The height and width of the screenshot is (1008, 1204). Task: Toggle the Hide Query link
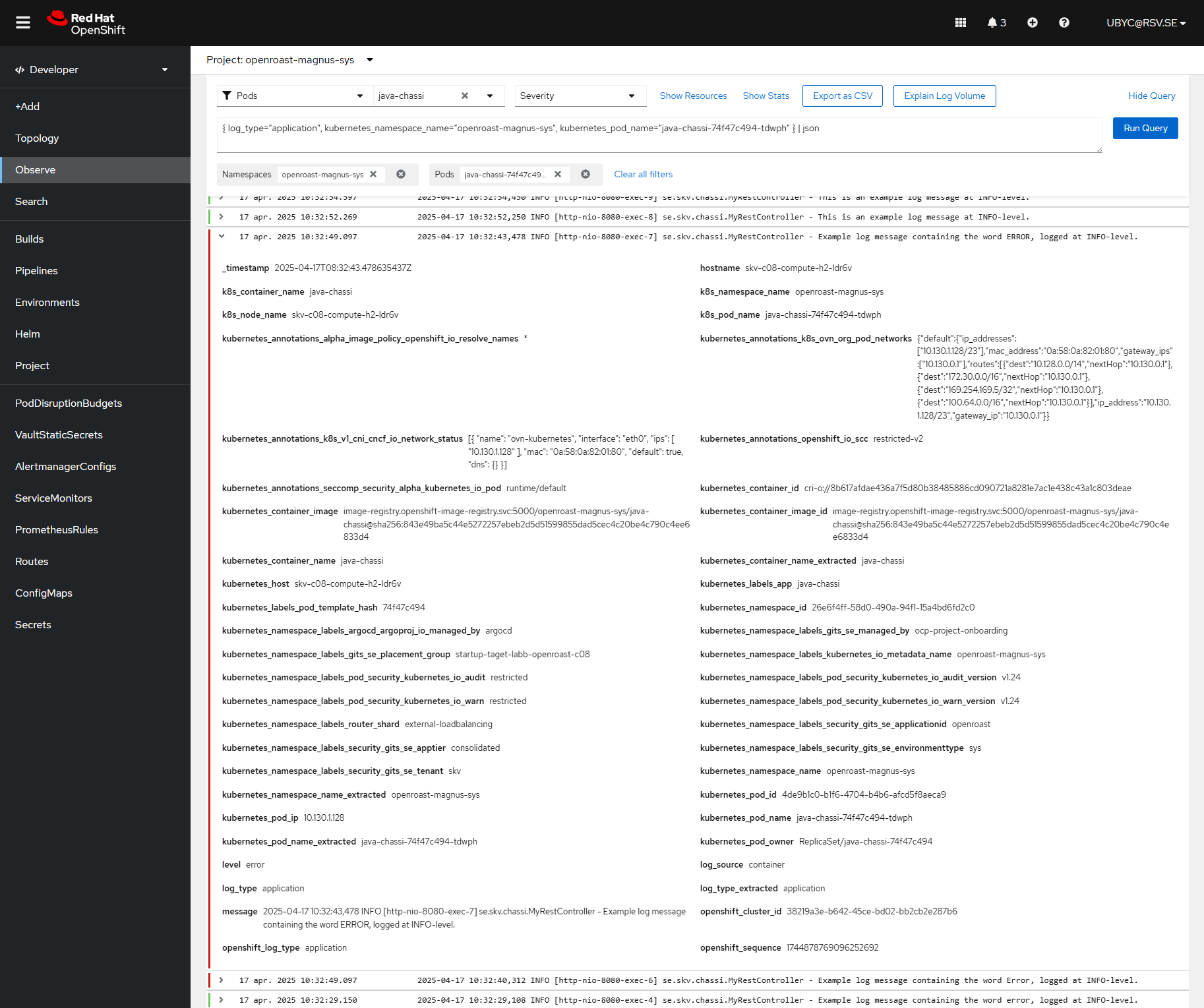coord(1151,96)
